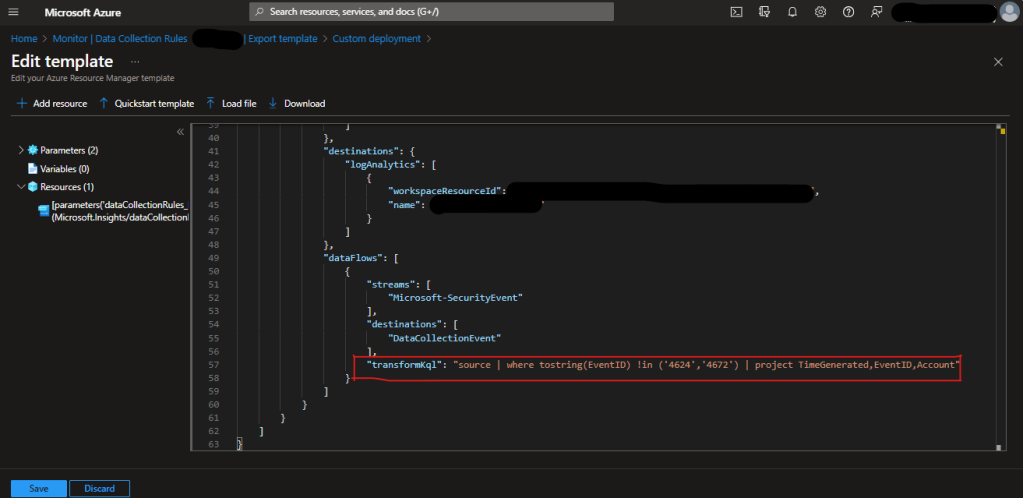Viewport: 1023px width, 498px height.
Task: Open the Help question mark icon
Action: pyautogui.click(x=848, y=12)
